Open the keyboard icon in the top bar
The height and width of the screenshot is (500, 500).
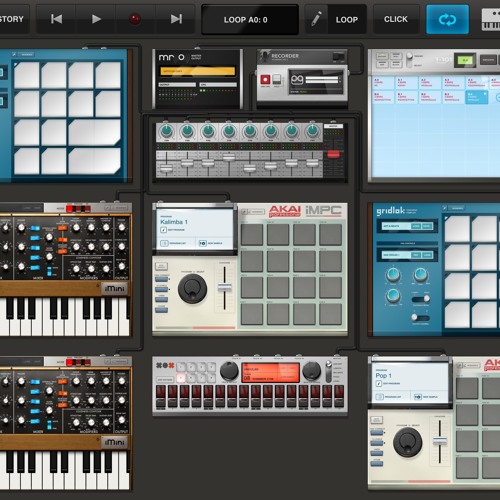[491, 19]
